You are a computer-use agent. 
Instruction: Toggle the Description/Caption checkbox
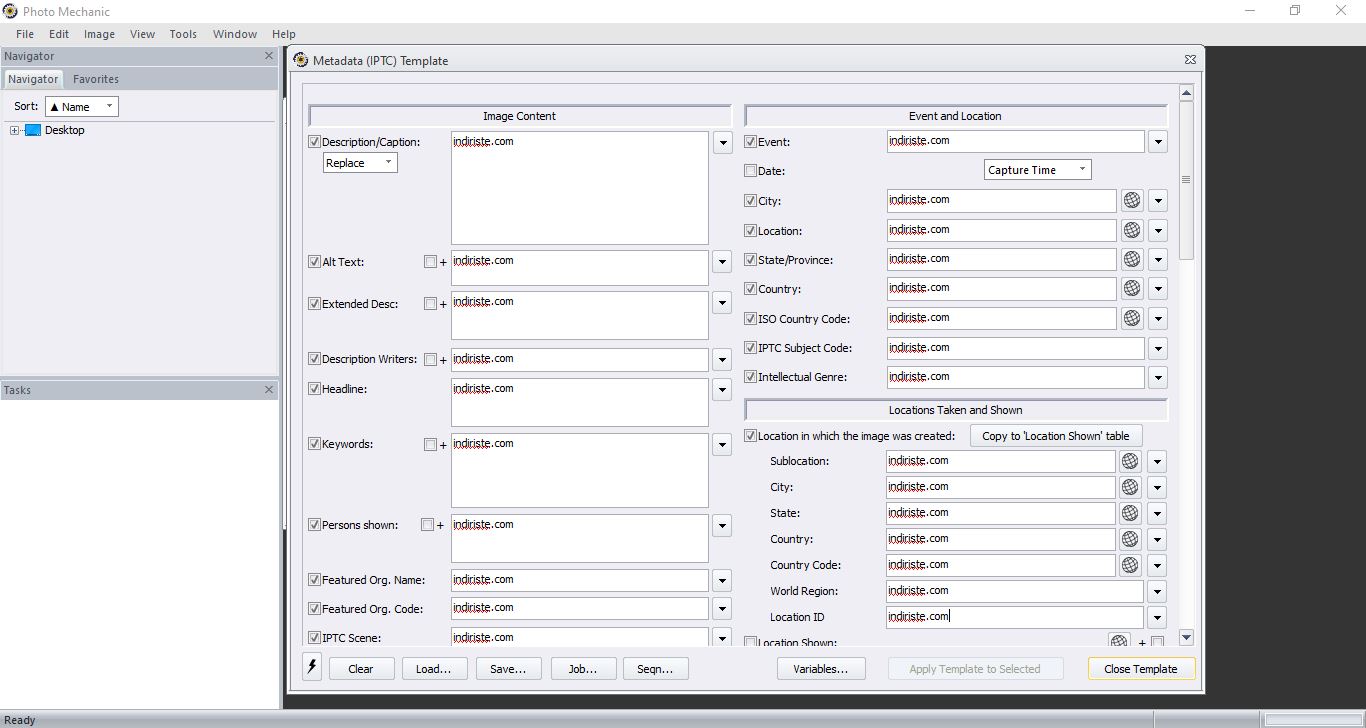(315, 142)
